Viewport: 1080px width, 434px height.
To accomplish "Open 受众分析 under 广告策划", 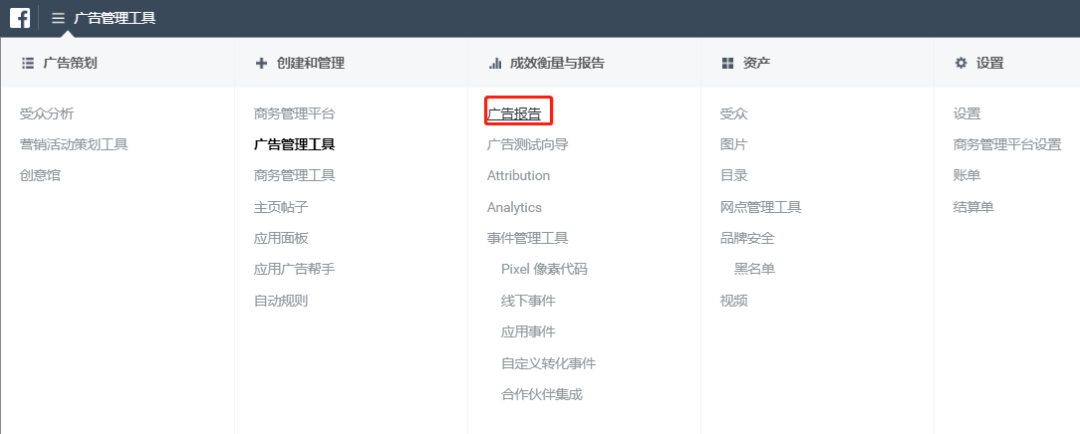I will [46, 114].
